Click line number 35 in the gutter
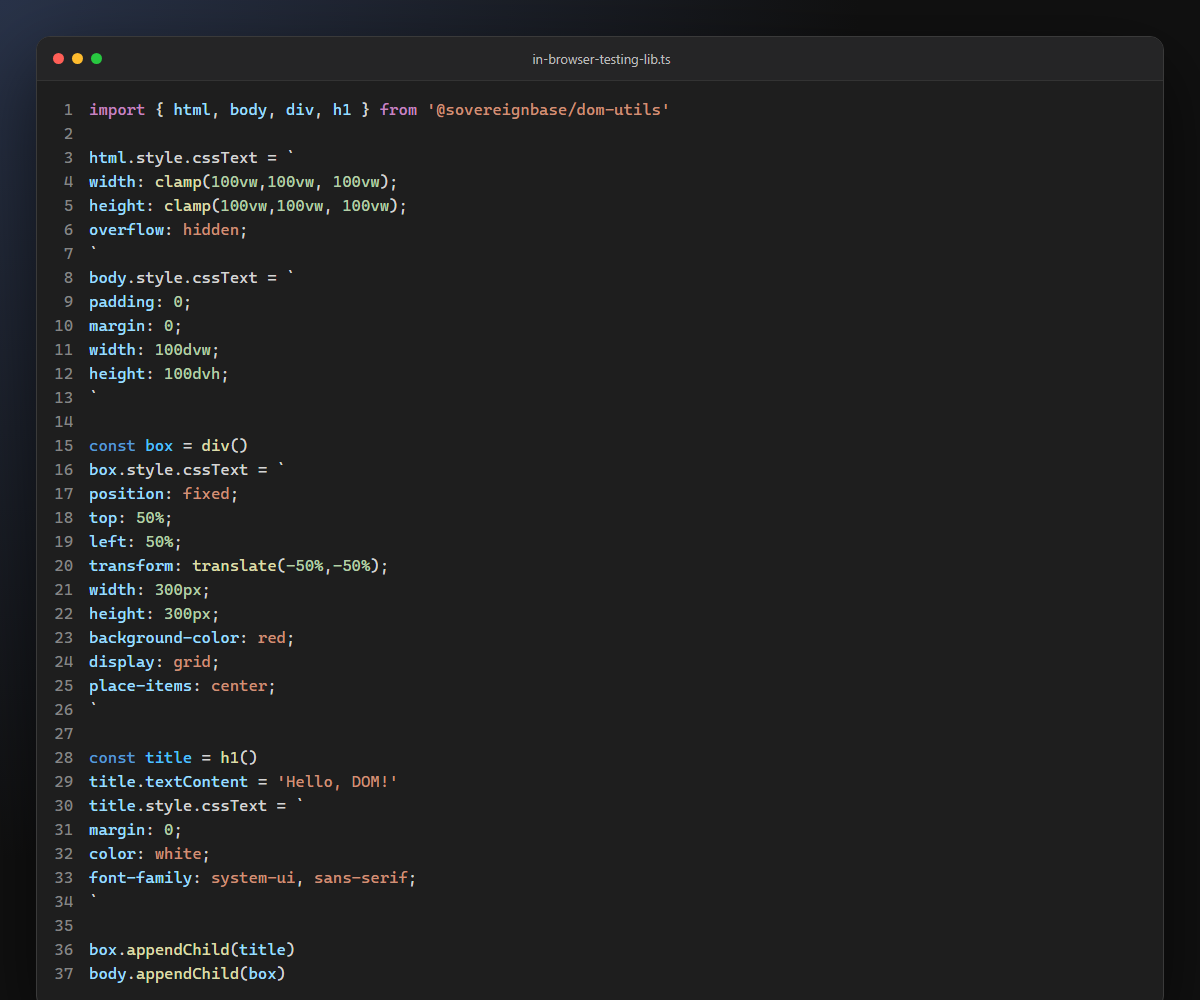Image resolution: width=1200 pixels, height=1000 pixels. coord(64,926)
